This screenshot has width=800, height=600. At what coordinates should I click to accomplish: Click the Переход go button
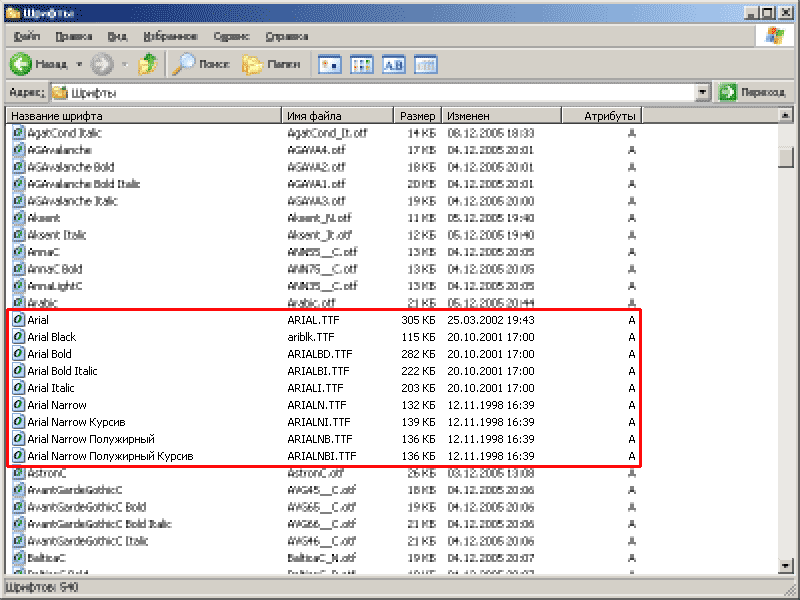[x=752, y=92]
